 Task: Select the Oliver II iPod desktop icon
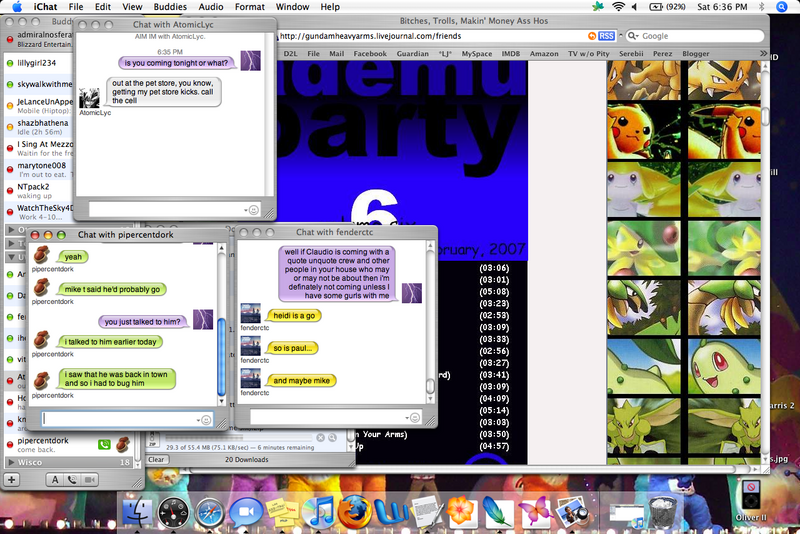tap(751, 499)
